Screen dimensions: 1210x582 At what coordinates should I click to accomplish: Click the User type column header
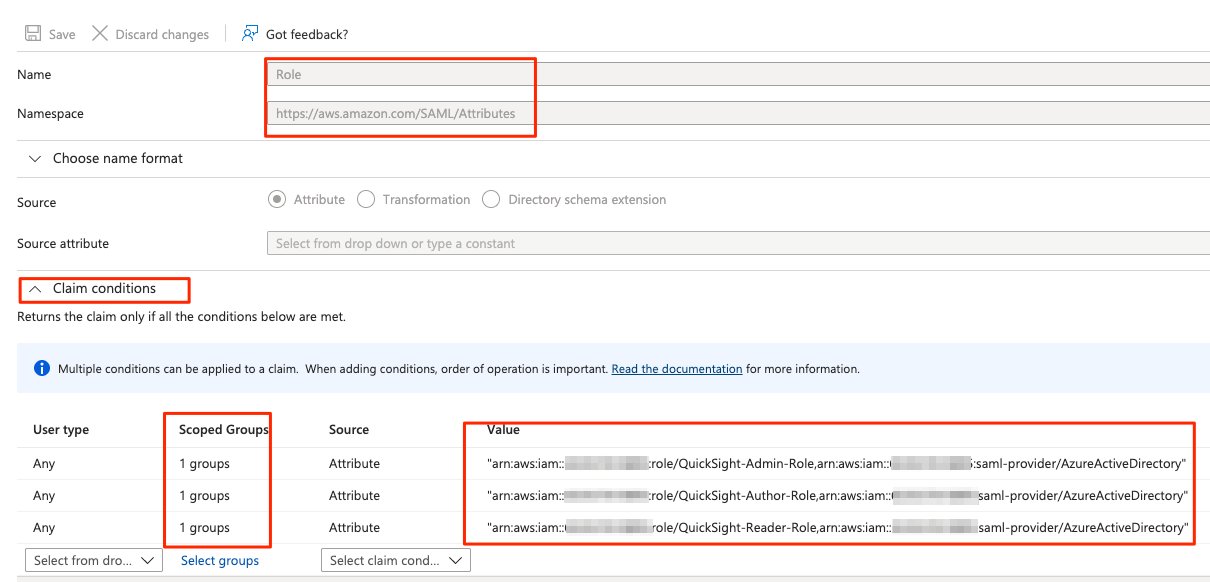coord(61,430)
